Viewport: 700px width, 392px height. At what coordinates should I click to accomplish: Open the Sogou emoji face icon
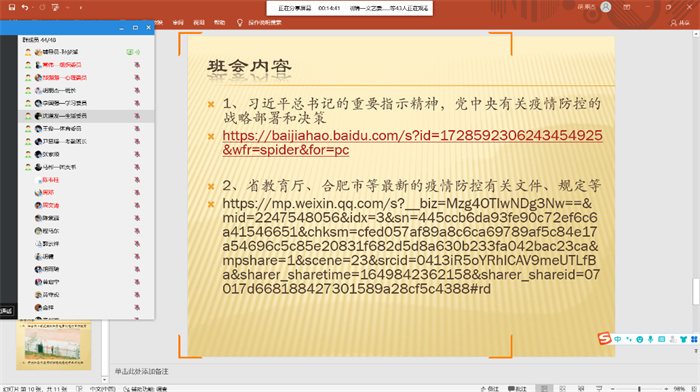pos(639,339)
